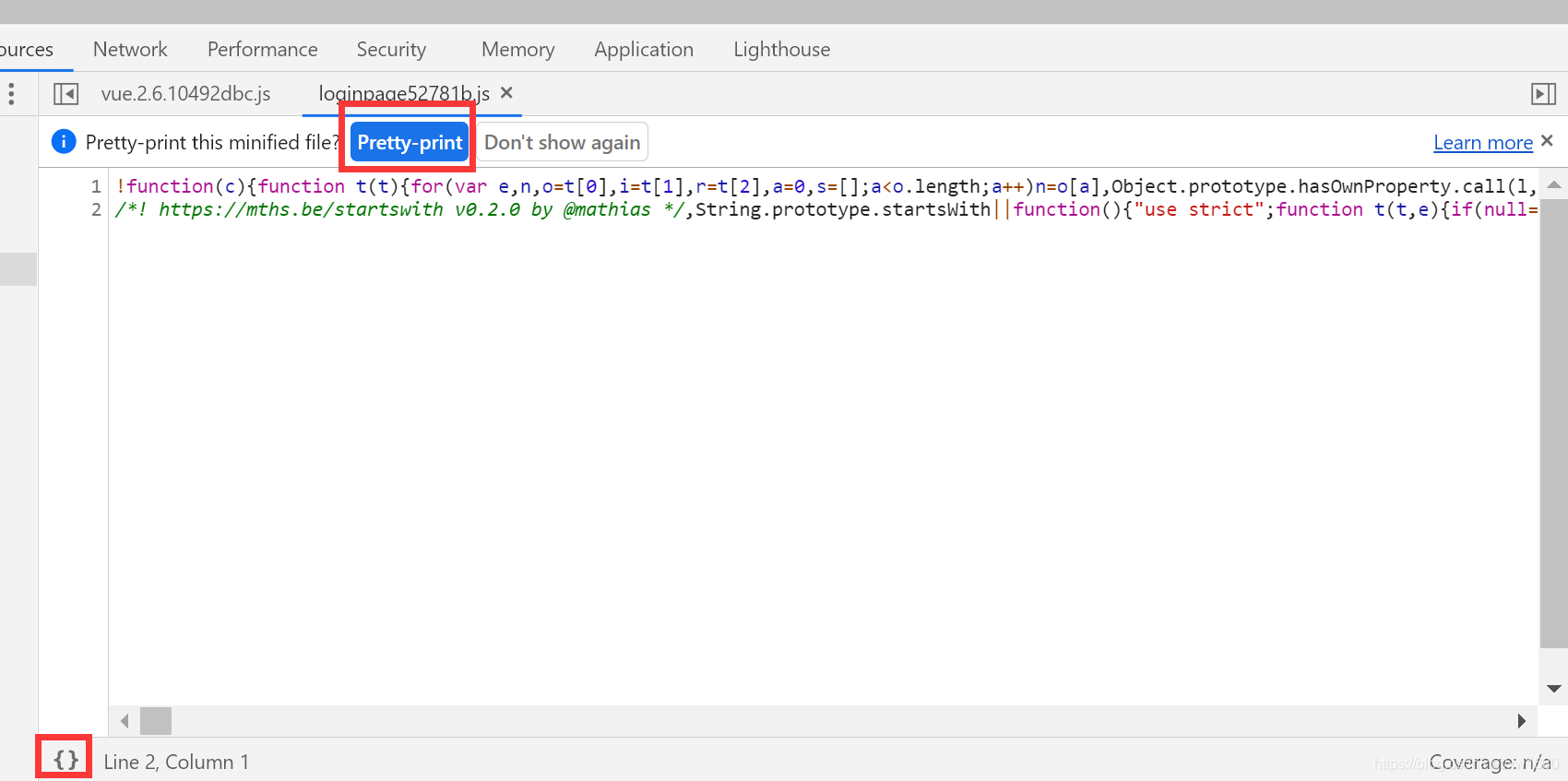Click the horizontal scrollbar left arrow
The image size is (1568, 781).
[125, 721]
